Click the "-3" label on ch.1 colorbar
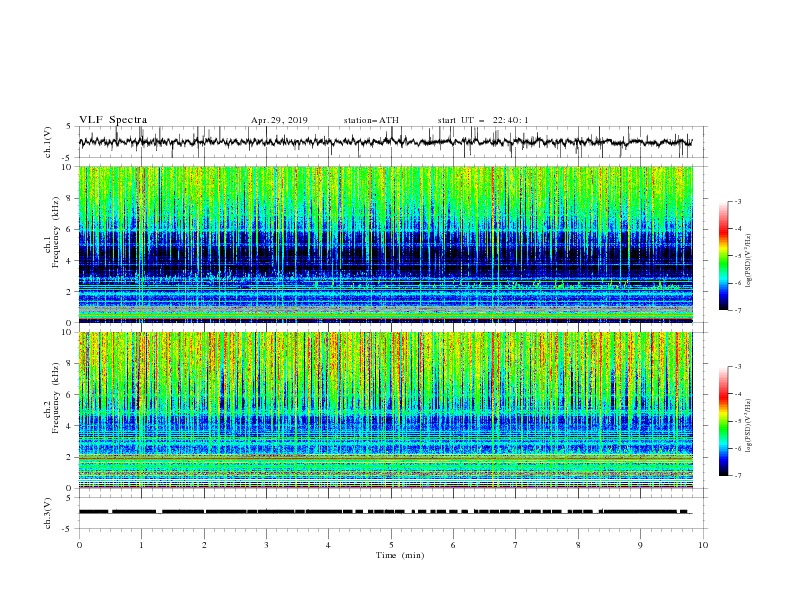Viewport: 792px width, 612px height. click(737, 201)
